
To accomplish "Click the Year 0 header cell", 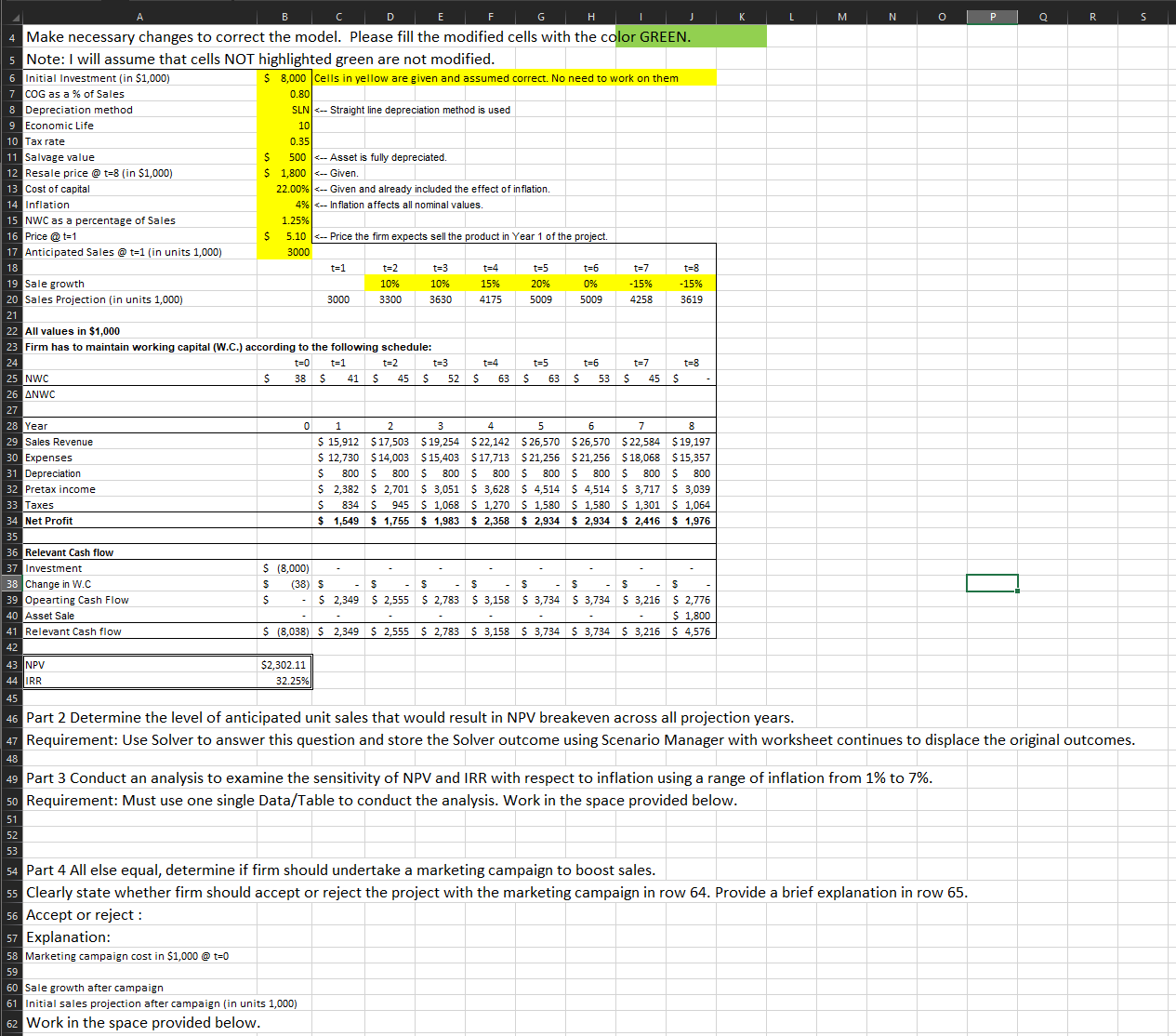I will pos(284,426).
